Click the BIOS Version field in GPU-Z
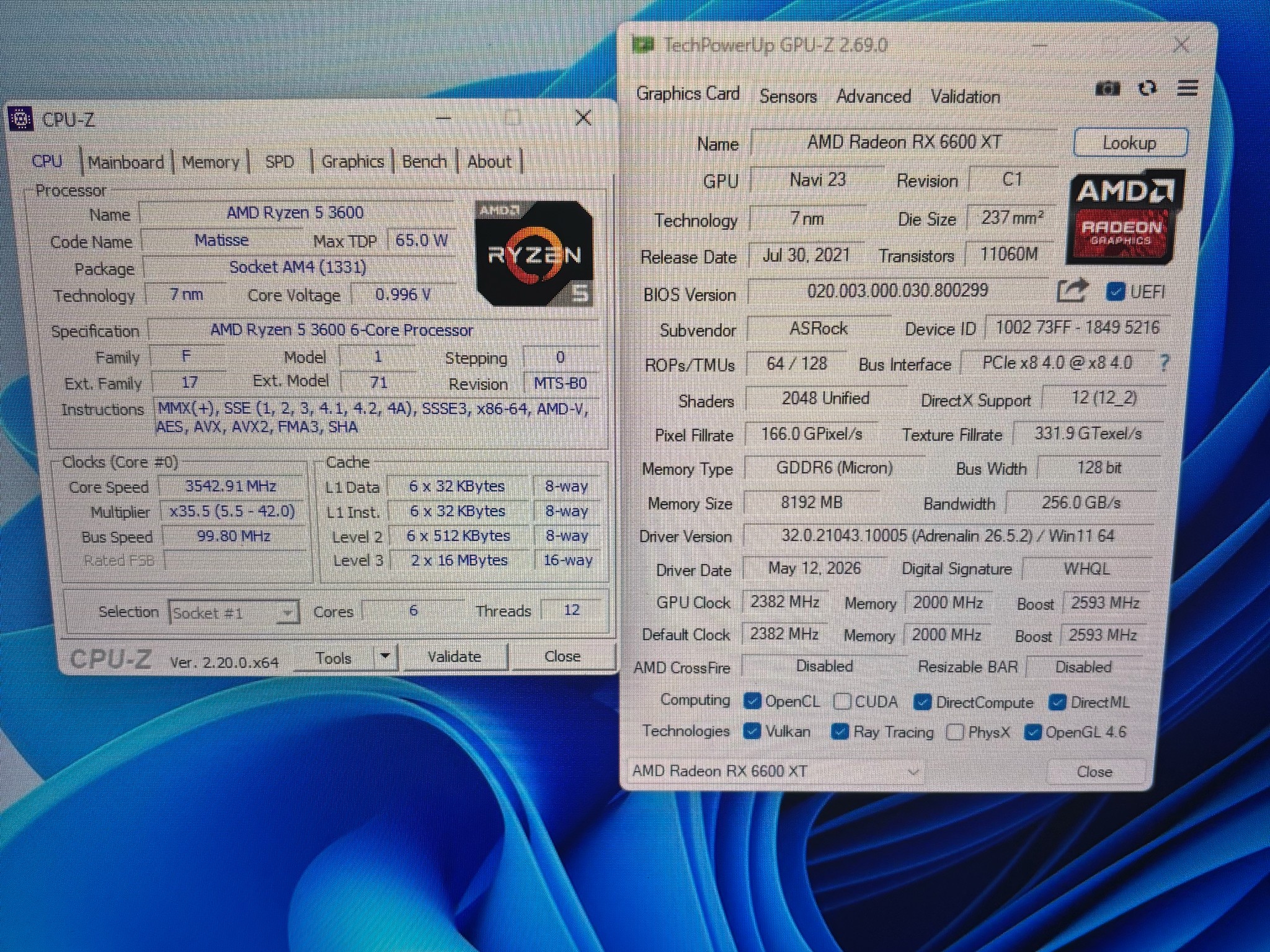The height and width of the screenshot is (952, 1270). pyautogui.click(x=898, y=291)
